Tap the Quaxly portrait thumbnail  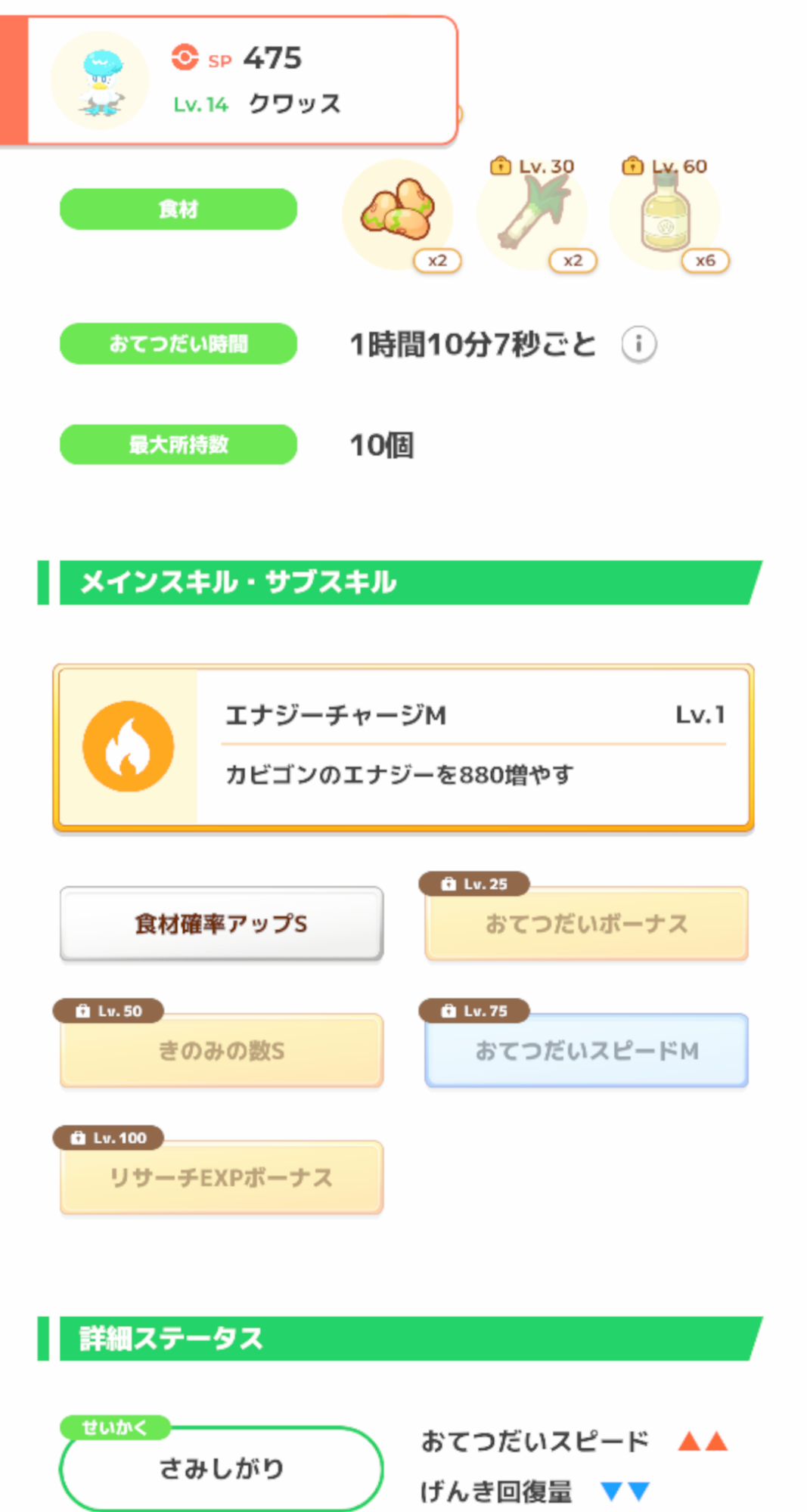click(101, 82)
